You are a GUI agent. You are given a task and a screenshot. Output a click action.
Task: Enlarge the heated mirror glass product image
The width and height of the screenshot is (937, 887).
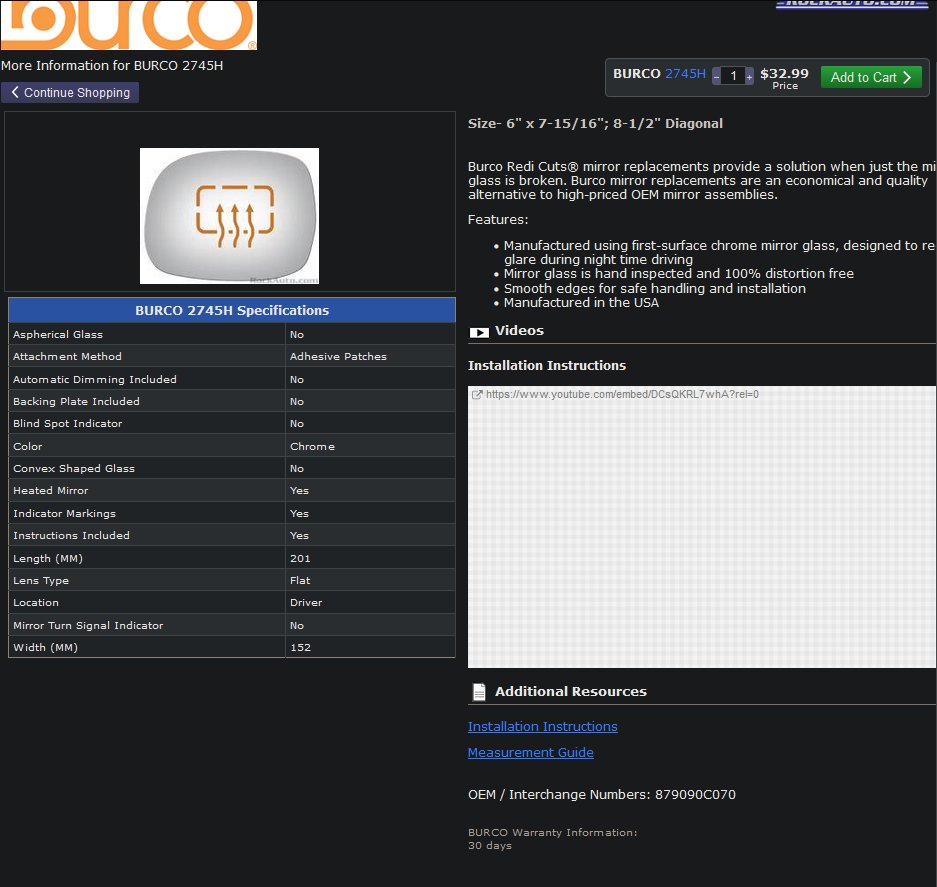coord(229,216)
